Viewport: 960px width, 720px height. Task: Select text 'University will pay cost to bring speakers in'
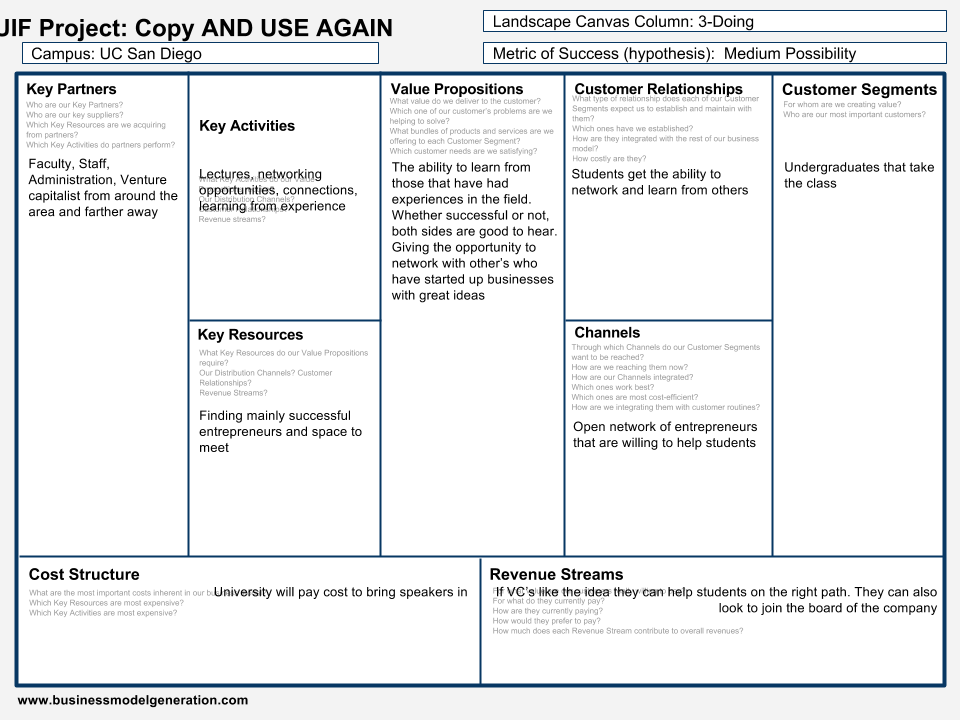[x=340, y=592]
